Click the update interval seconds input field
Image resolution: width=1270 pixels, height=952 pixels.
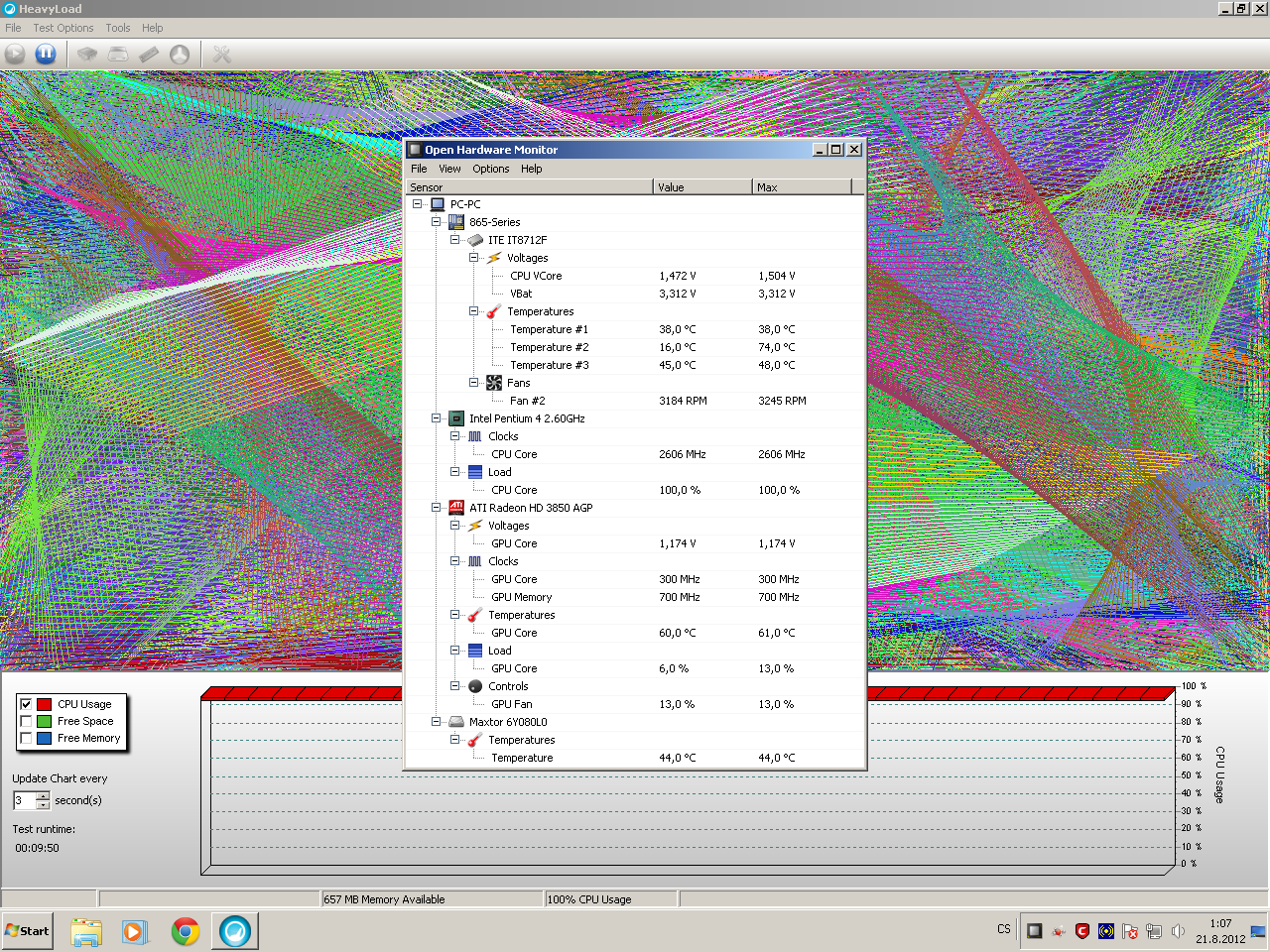tap(25, 800)
